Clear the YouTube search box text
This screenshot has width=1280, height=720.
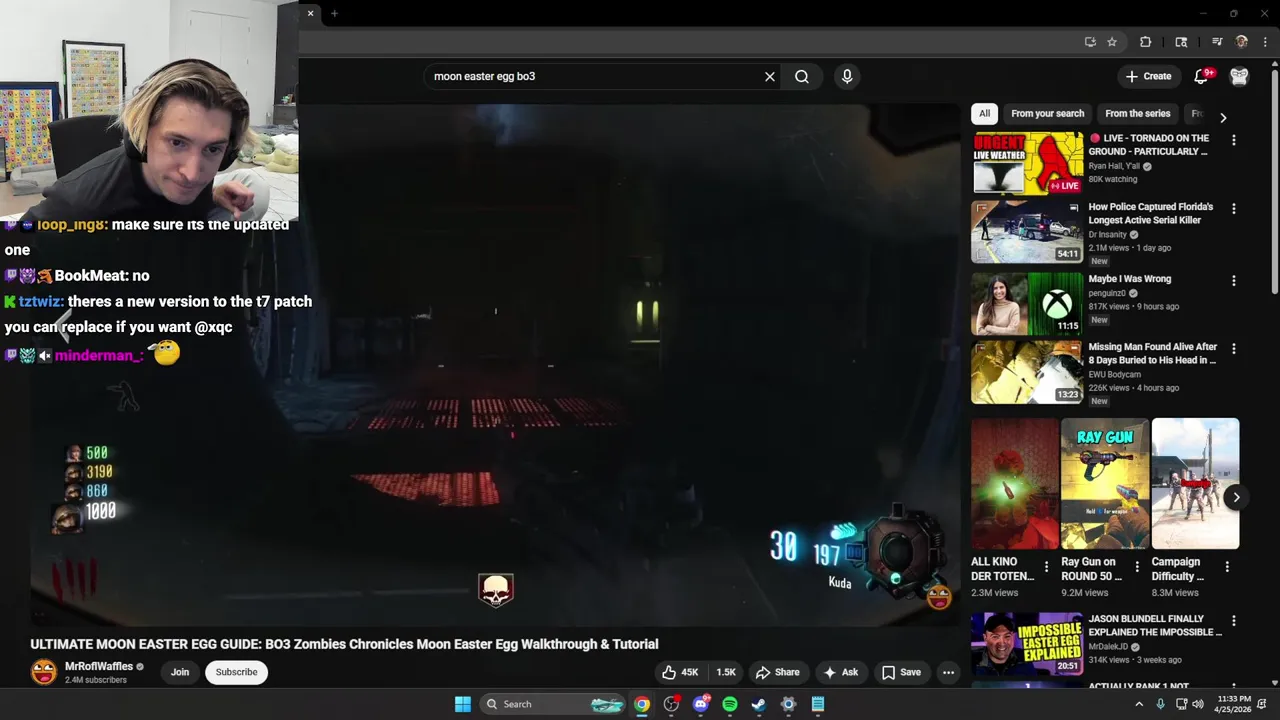(x=770, y=76)
